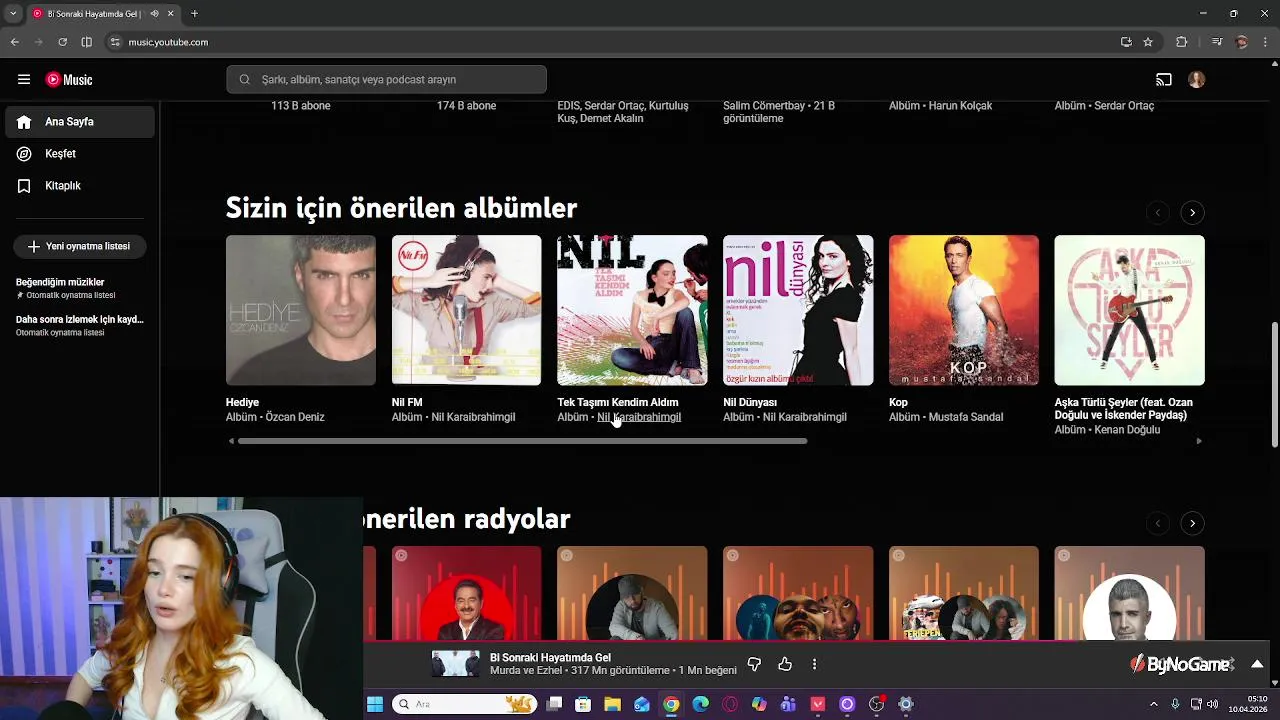Open the Nil FM album cover
The width and height of the screenshot is (1280, 720).
click(466, 310)
